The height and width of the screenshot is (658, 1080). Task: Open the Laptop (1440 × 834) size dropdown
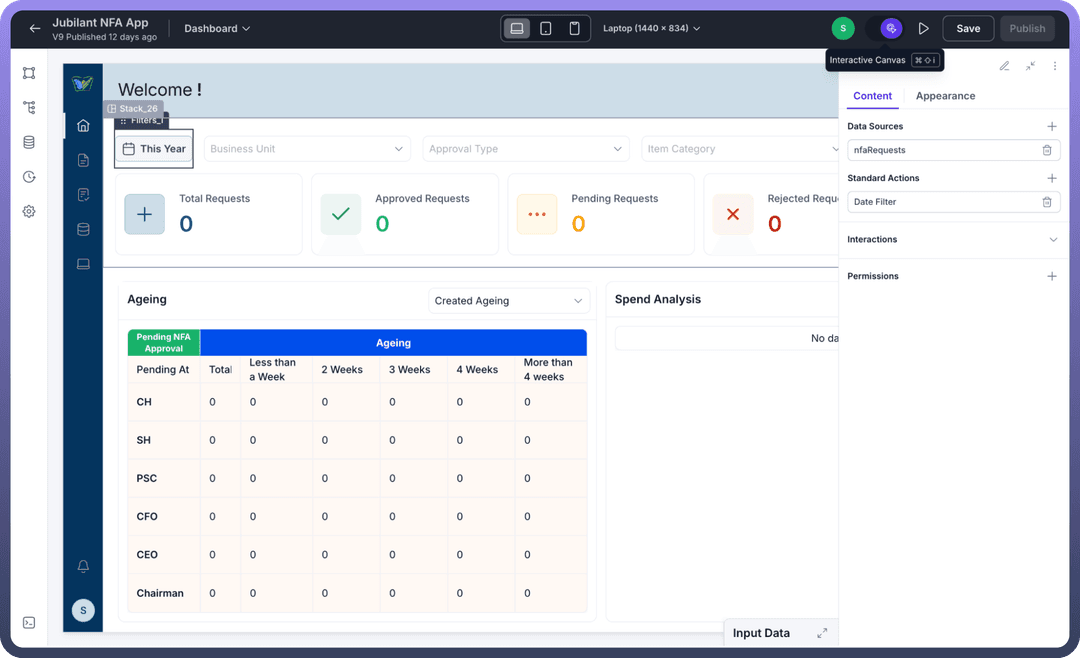[x=651, y=29]
